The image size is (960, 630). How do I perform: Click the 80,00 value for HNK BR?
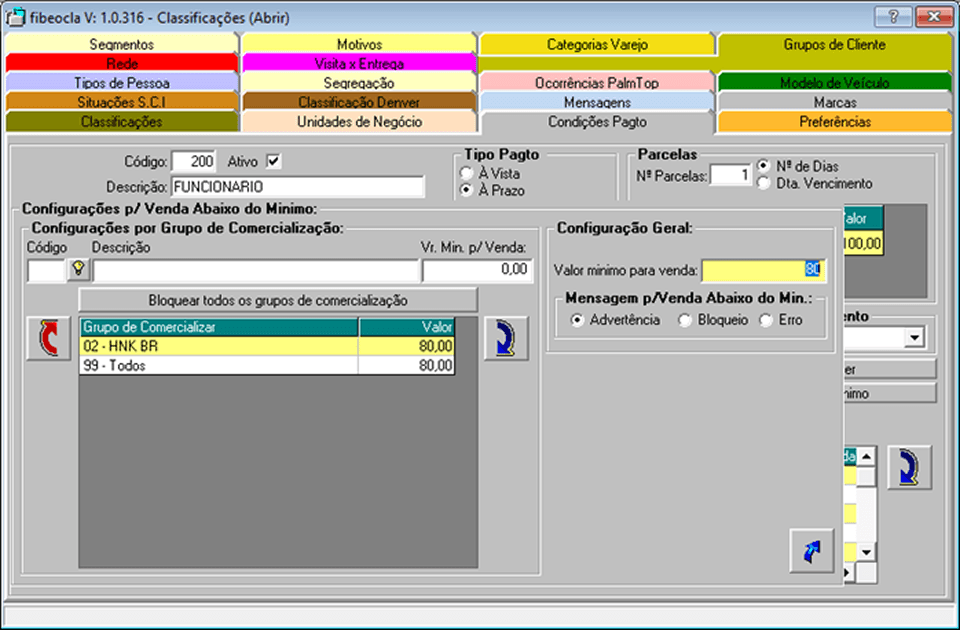(x=407, y=347)
